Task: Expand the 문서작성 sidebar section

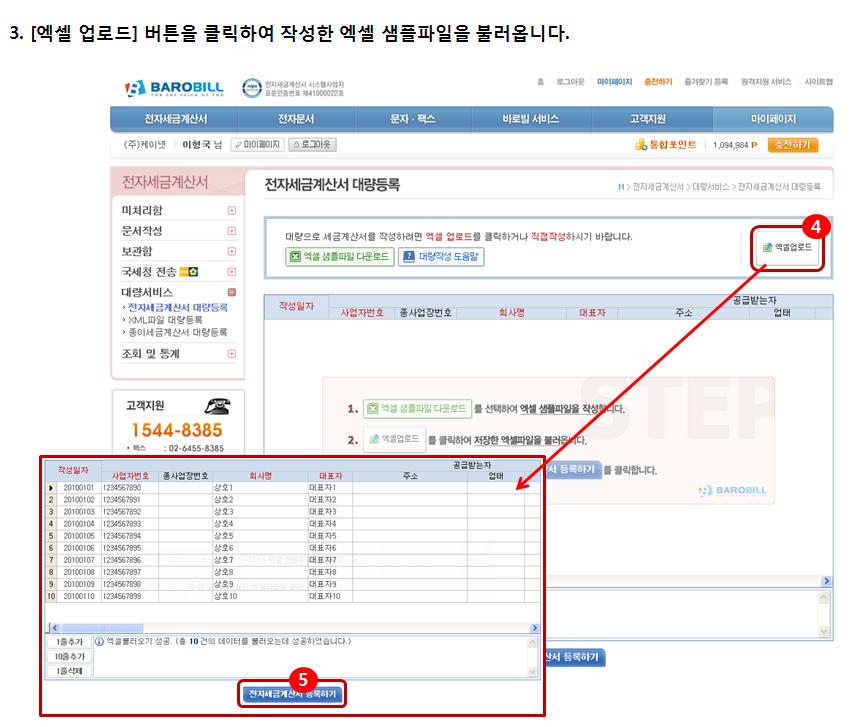Action: 232,231
